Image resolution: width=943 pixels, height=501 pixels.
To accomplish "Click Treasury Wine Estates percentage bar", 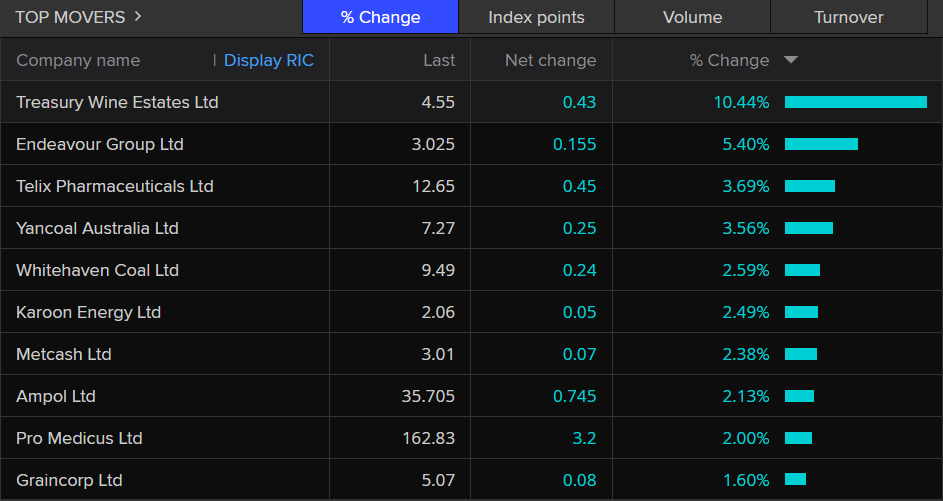I will coord(856,102).
